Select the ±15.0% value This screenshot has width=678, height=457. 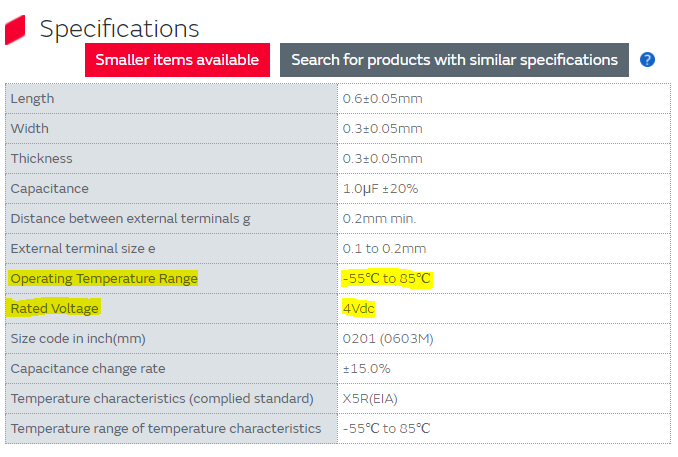tap(366, 368)
